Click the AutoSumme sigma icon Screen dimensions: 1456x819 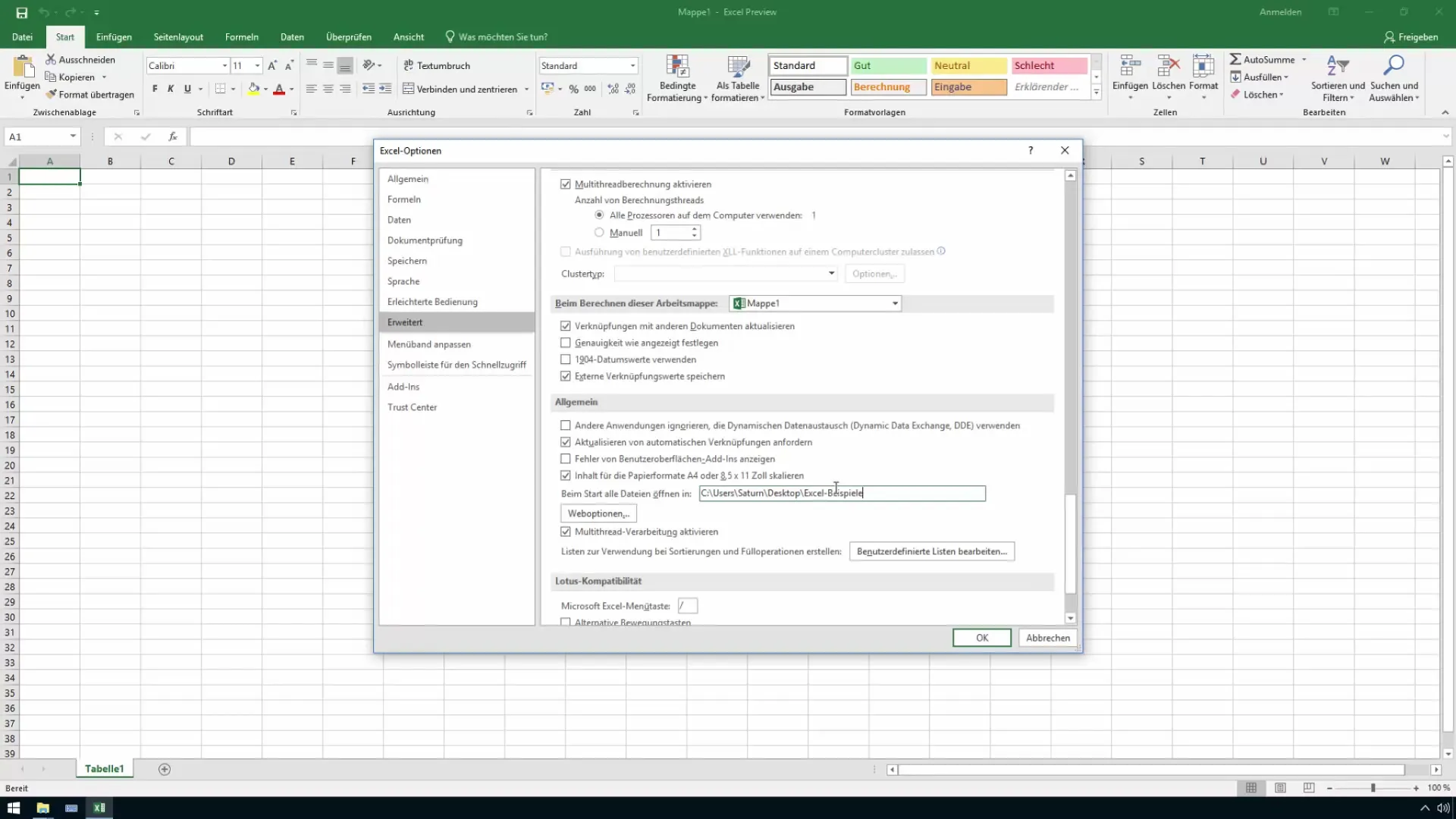click(x=1235, y=59)
